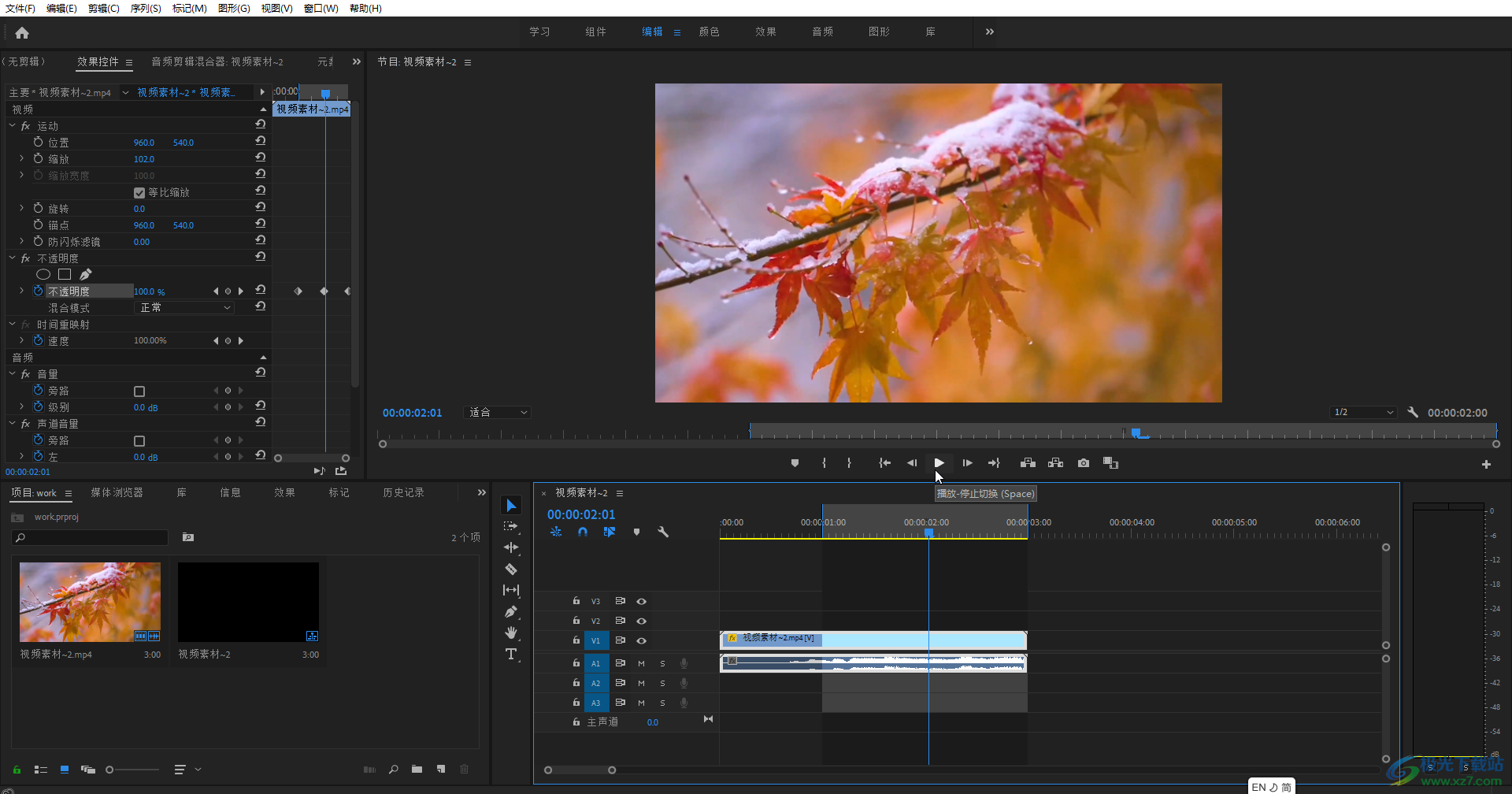Select the Hand tool

click(x=511, y=633)
